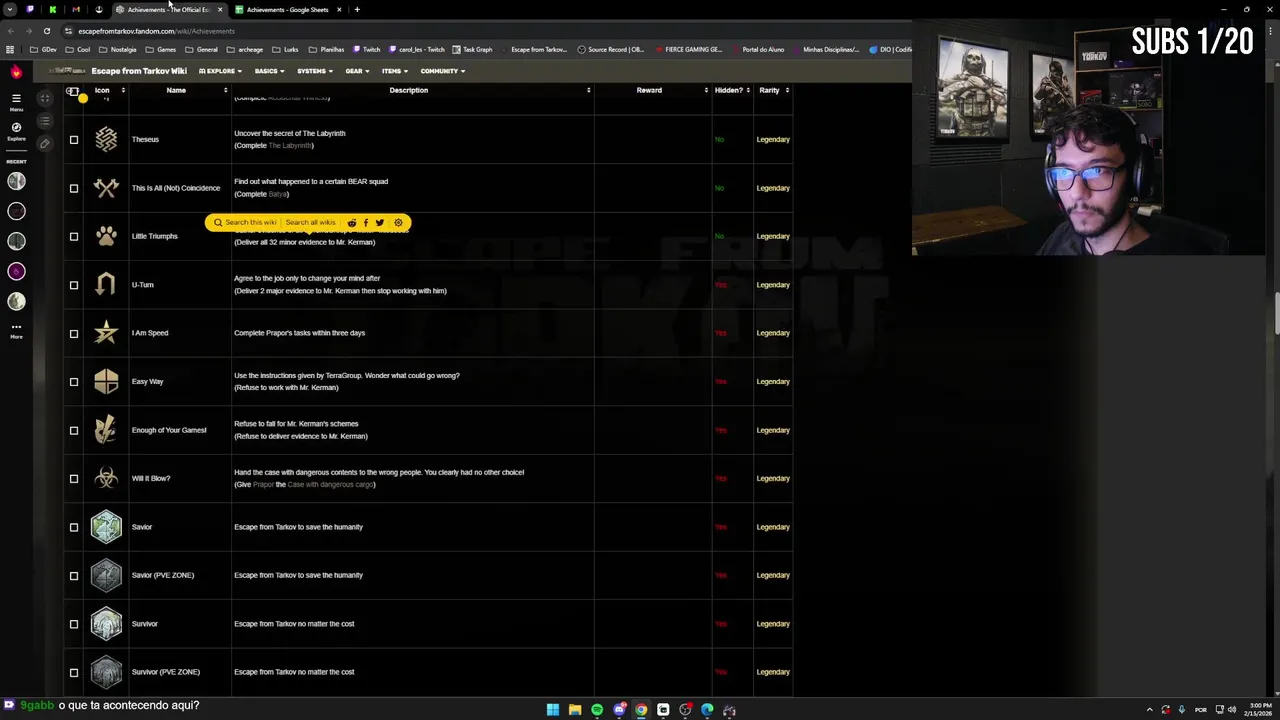Click the pencil edit page icon
Screen dimensions: 1280x720
coord(45,143)
